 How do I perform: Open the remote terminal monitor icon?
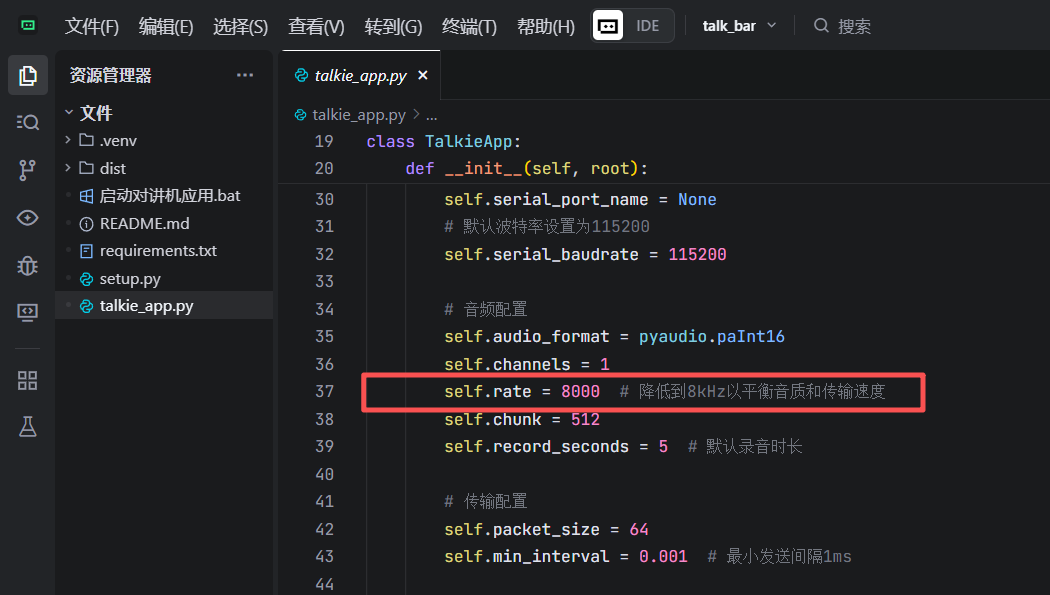coord(28,313)
